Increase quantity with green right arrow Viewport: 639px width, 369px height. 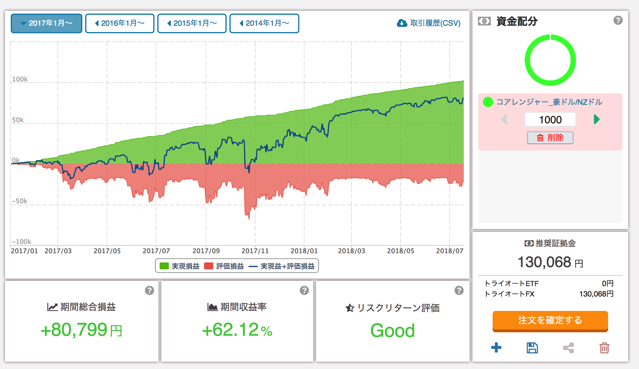tap(597, 119)
